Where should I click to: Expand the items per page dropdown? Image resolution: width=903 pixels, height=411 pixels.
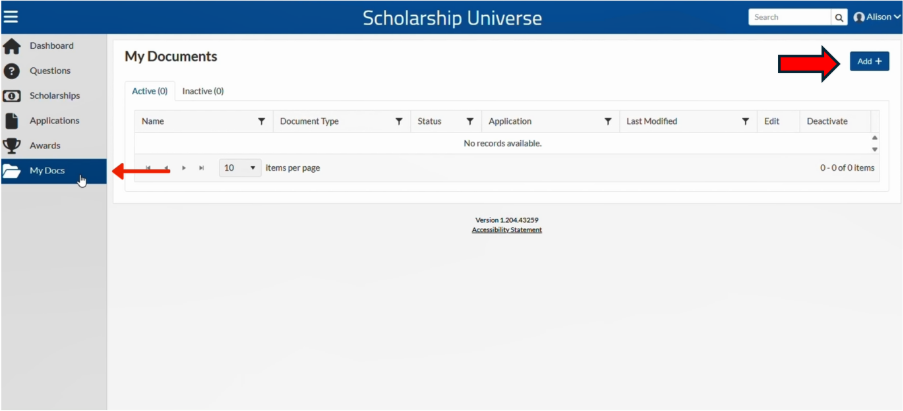tap(240, 168)
